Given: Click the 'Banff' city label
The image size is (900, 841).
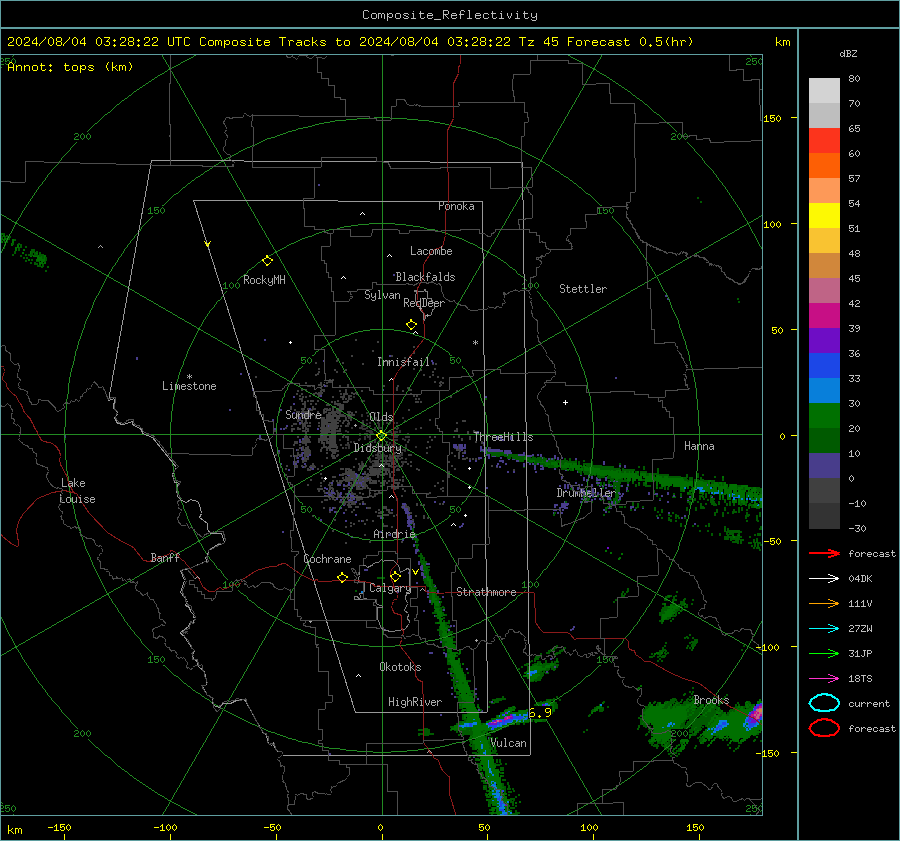Looking at the screenshot, I should point(165,558).
